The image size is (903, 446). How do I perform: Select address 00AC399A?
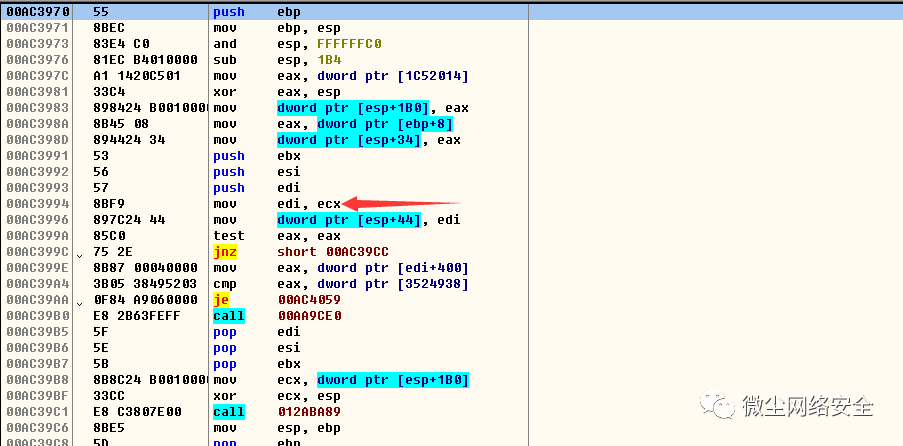[37, 236]
